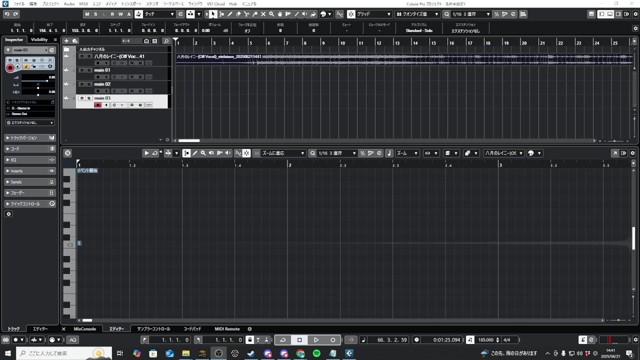This screenshot has height=360, width=640.
Task: Expand the Sends section in Inspector
Action: coord(30,182)
